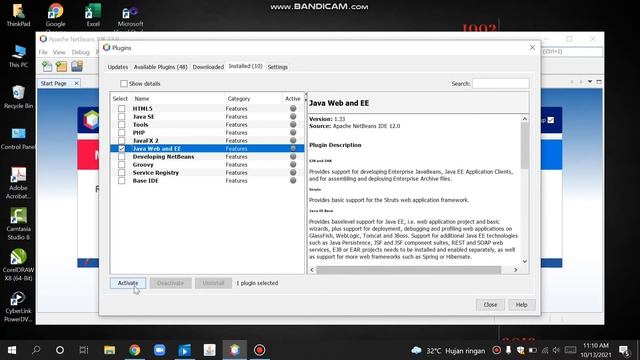640x360 pixels.
Task: Switch to the Updates tab
Action: point(118,67)
